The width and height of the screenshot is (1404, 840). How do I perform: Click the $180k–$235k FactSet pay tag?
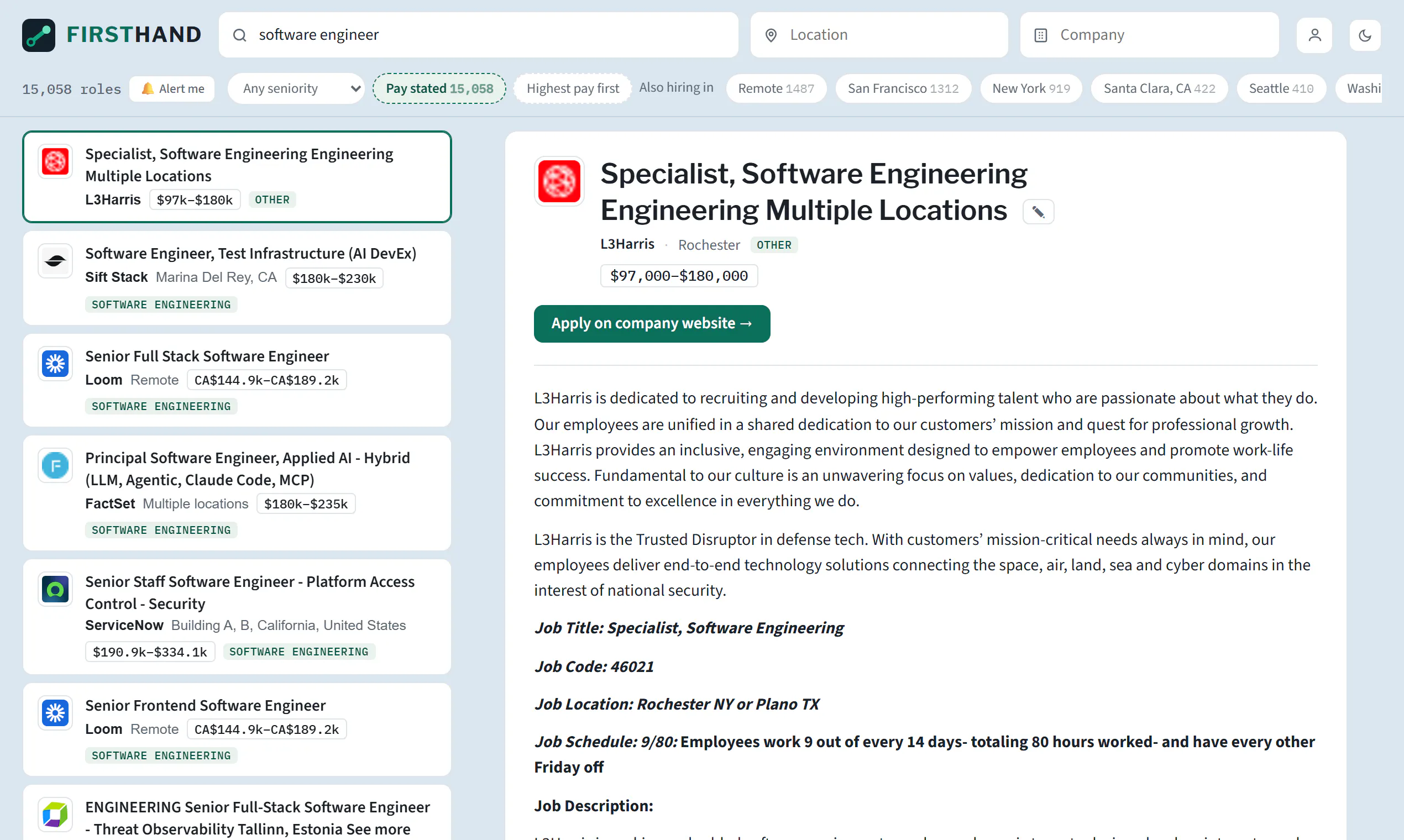(305, 503)
